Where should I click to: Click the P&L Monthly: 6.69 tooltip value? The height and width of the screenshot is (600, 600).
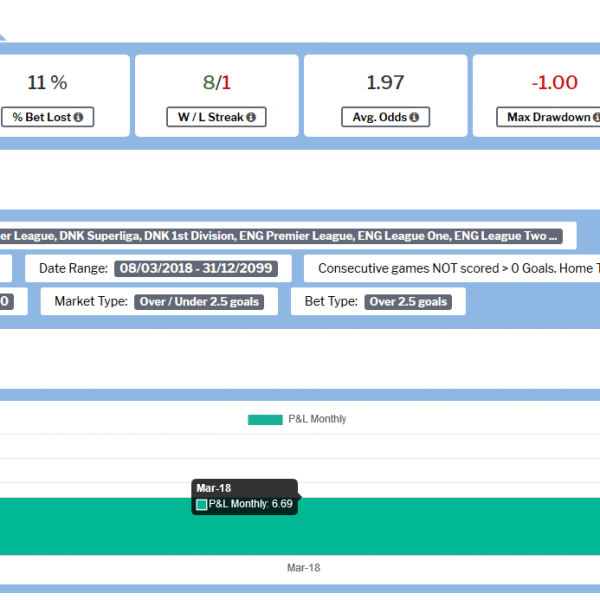250,504
